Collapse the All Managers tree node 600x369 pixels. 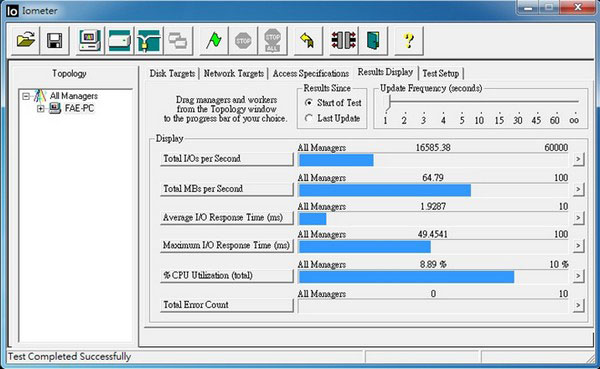pos(26,96)
